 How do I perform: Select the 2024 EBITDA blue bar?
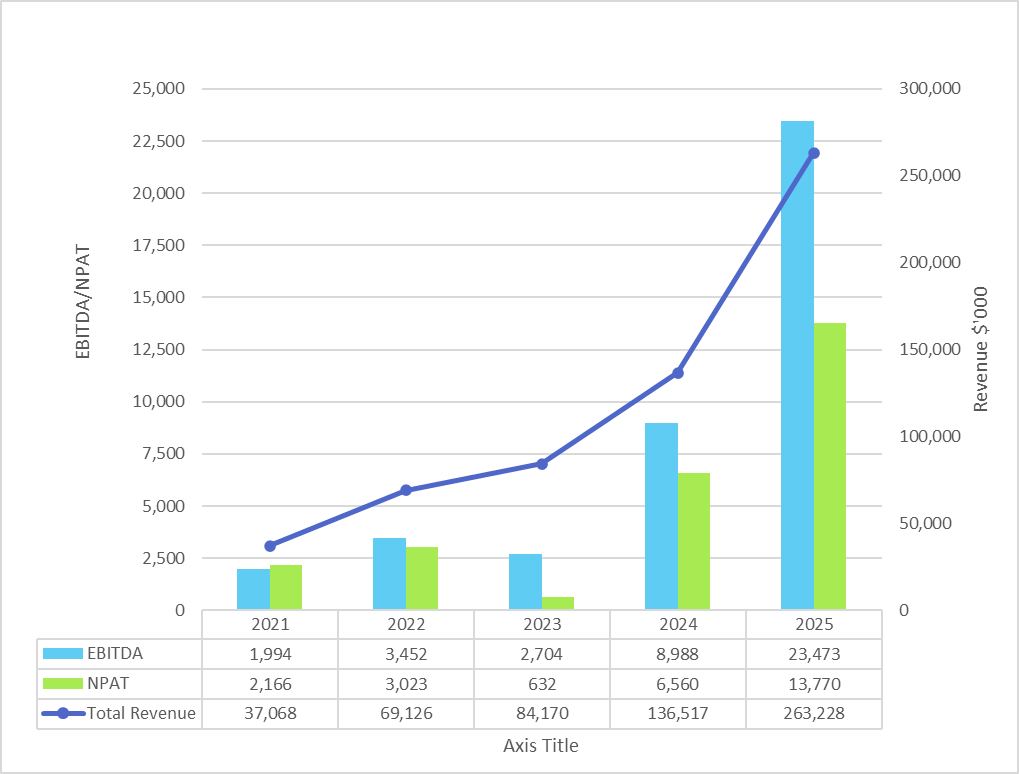661,516
